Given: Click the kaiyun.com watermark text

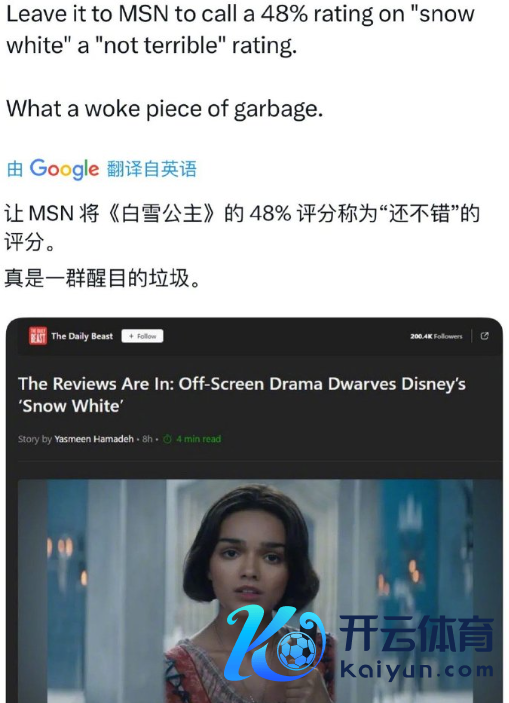Looking at the screenshot, I should tap(417, 670).
